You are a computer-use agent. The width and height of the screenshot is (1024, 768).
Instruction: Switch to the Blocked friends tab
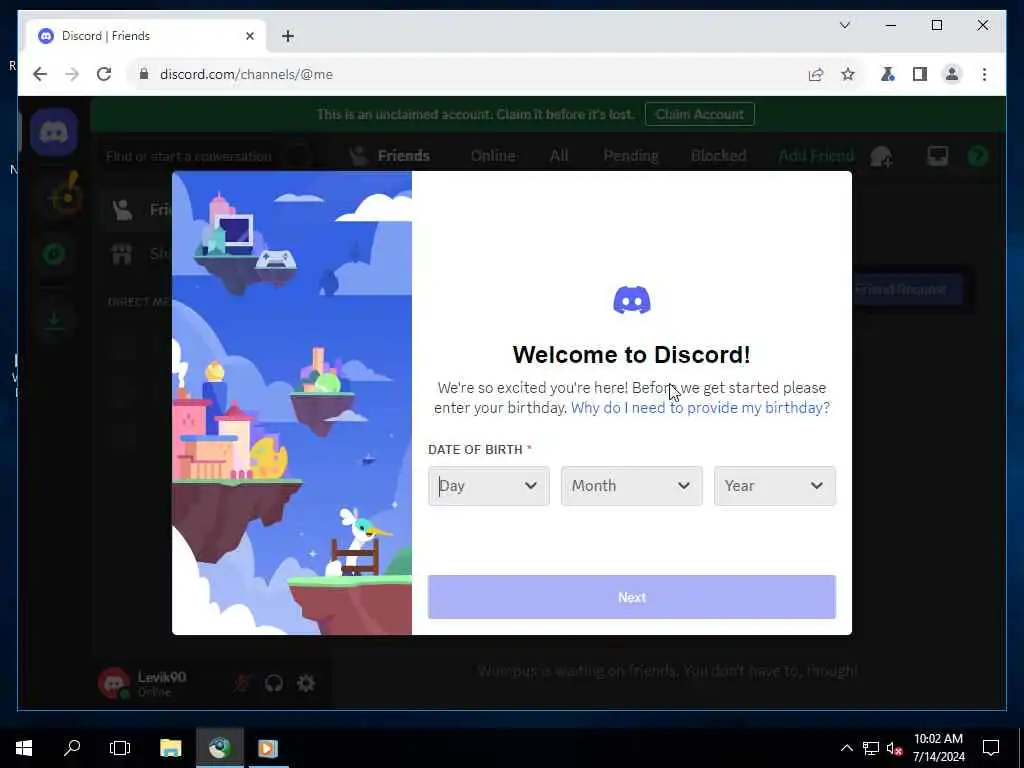coord(718,156)
